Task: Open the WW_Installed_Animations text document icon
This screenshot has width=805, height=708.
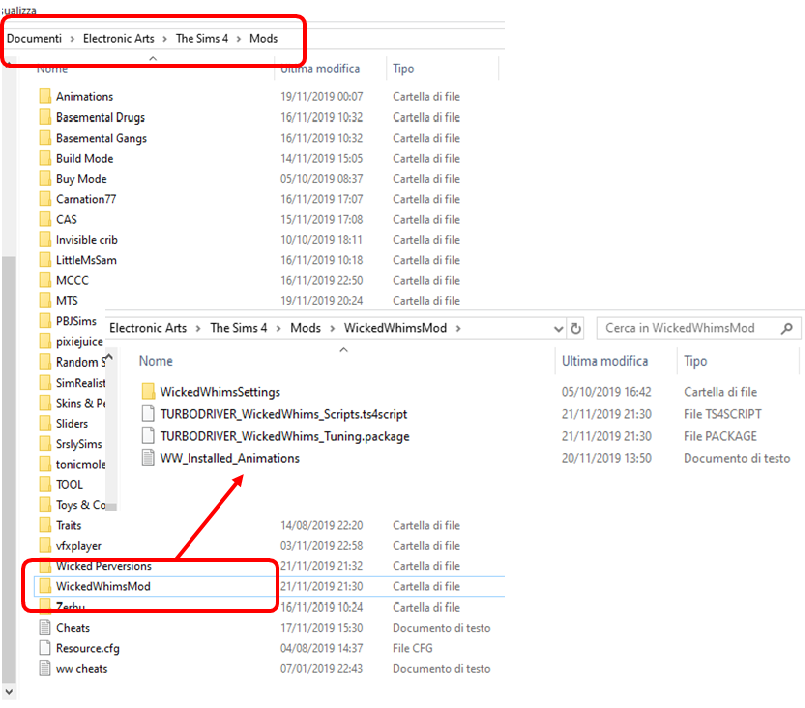Action: (x=148, y=458)
